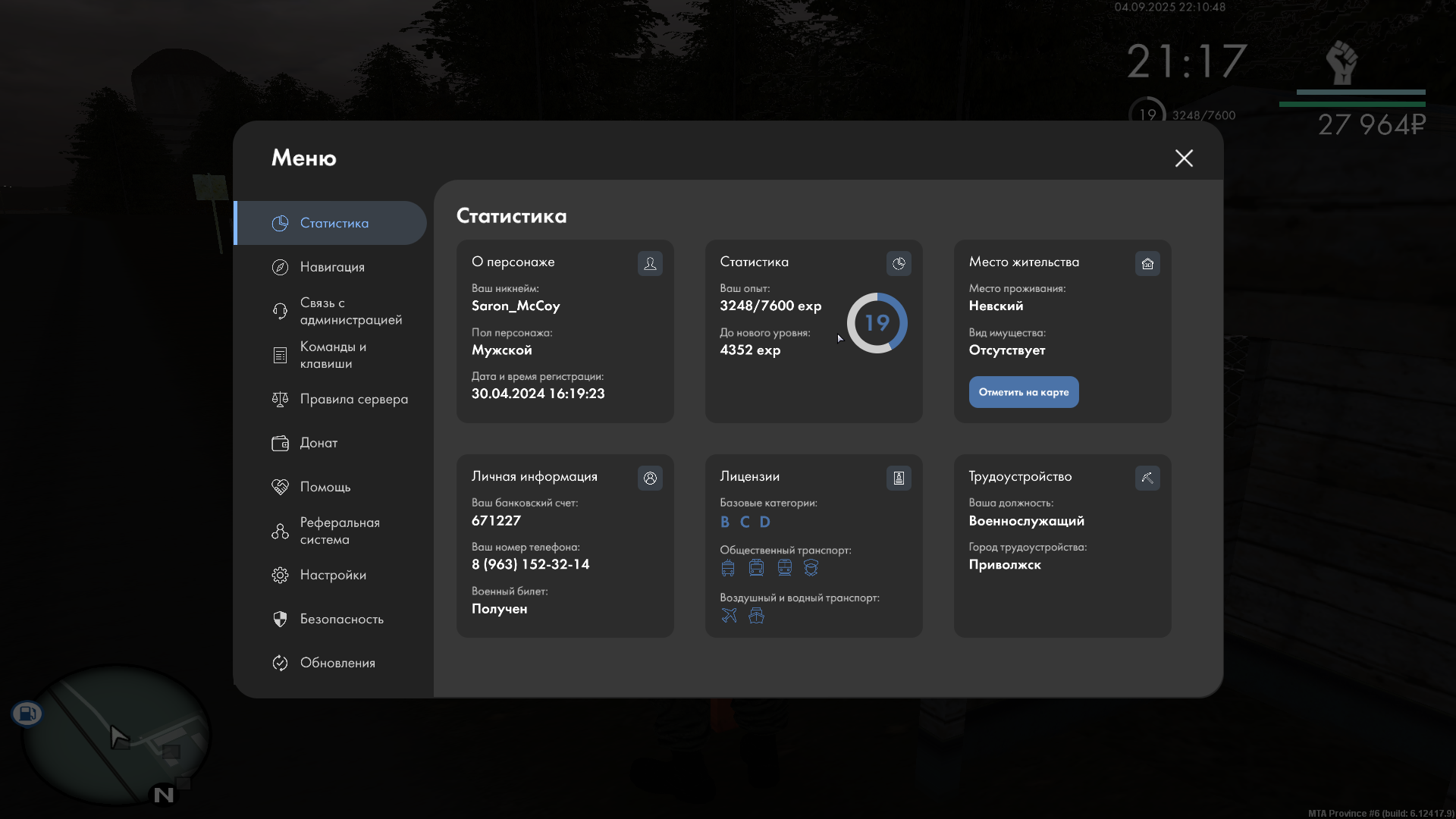This screenshot has height=819, width=1456.
Task: Click the house icon in Место жительства card
Action: coord(1147,263)
